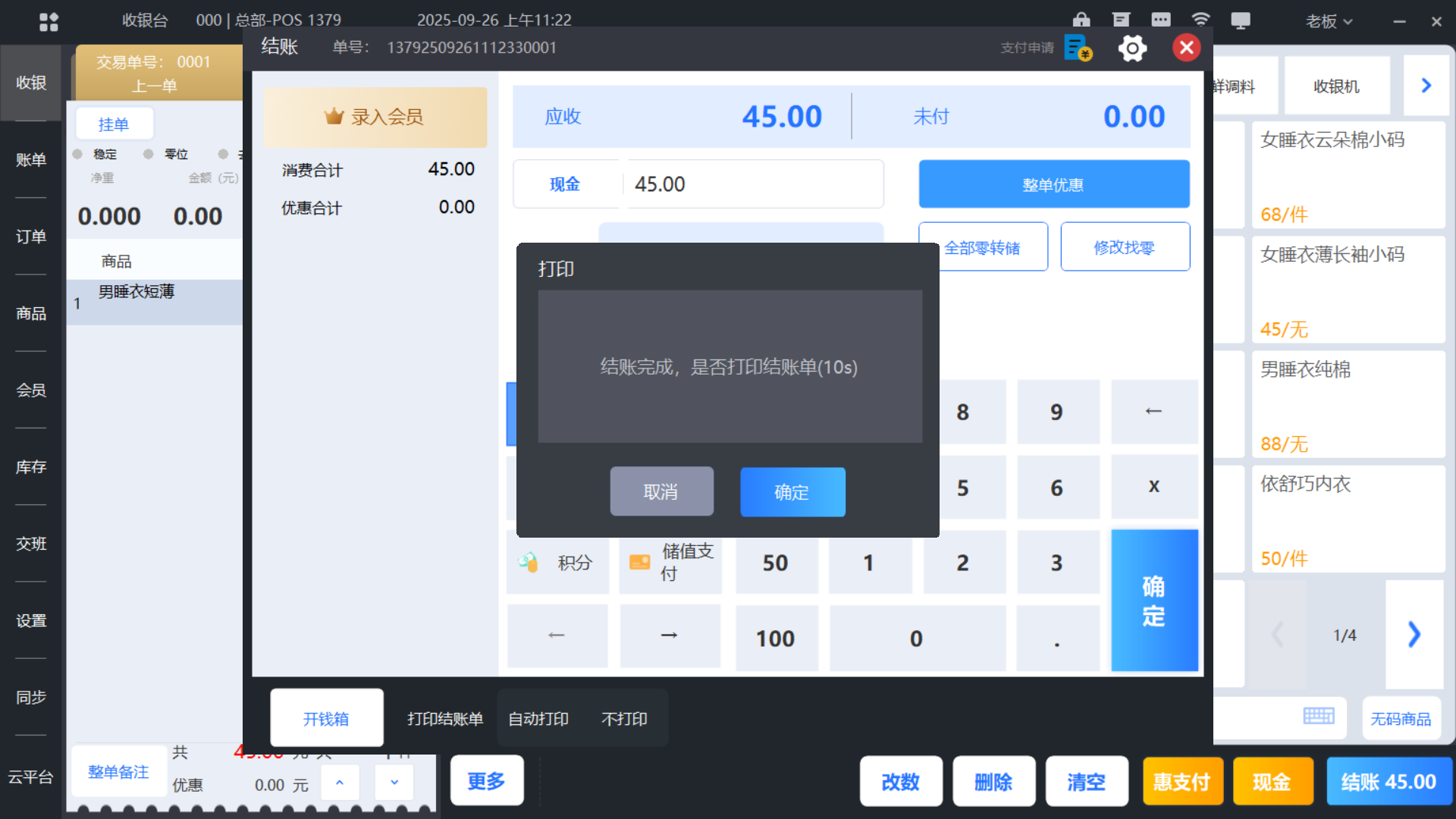Click the 整单优惠 whole-order discount button
Screen dimensions: 1456x819
coord(1054,184)
